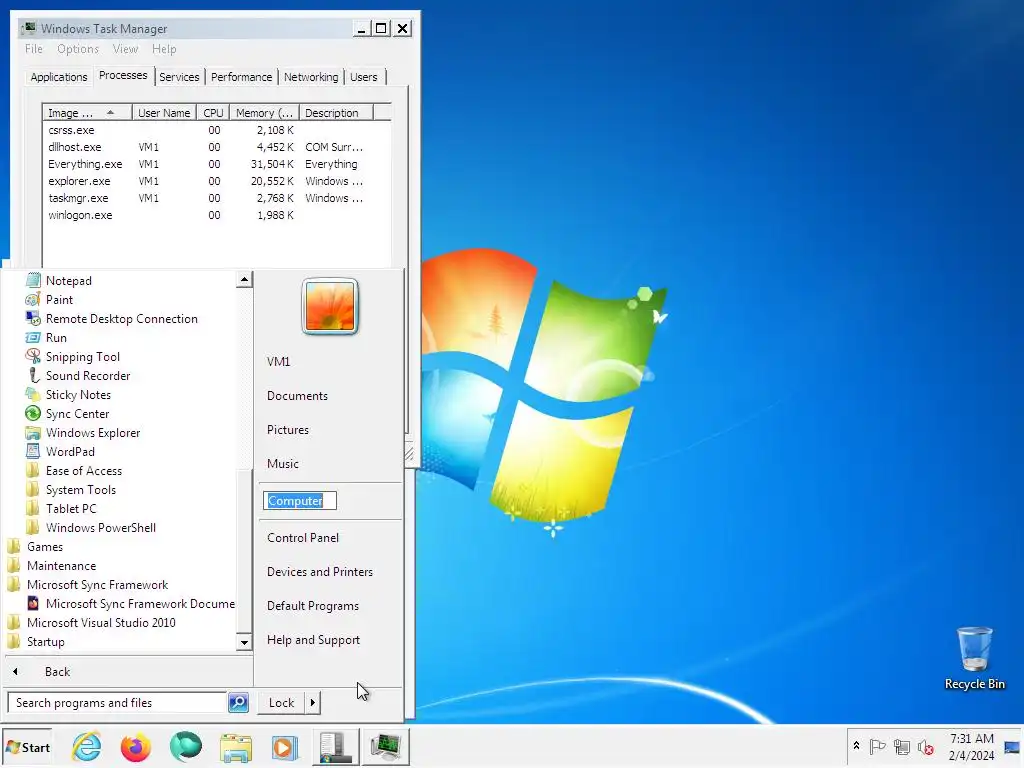Open Devices and Printers
The width and height of the screenshot is (1024, 768).
tap(320, 571)
